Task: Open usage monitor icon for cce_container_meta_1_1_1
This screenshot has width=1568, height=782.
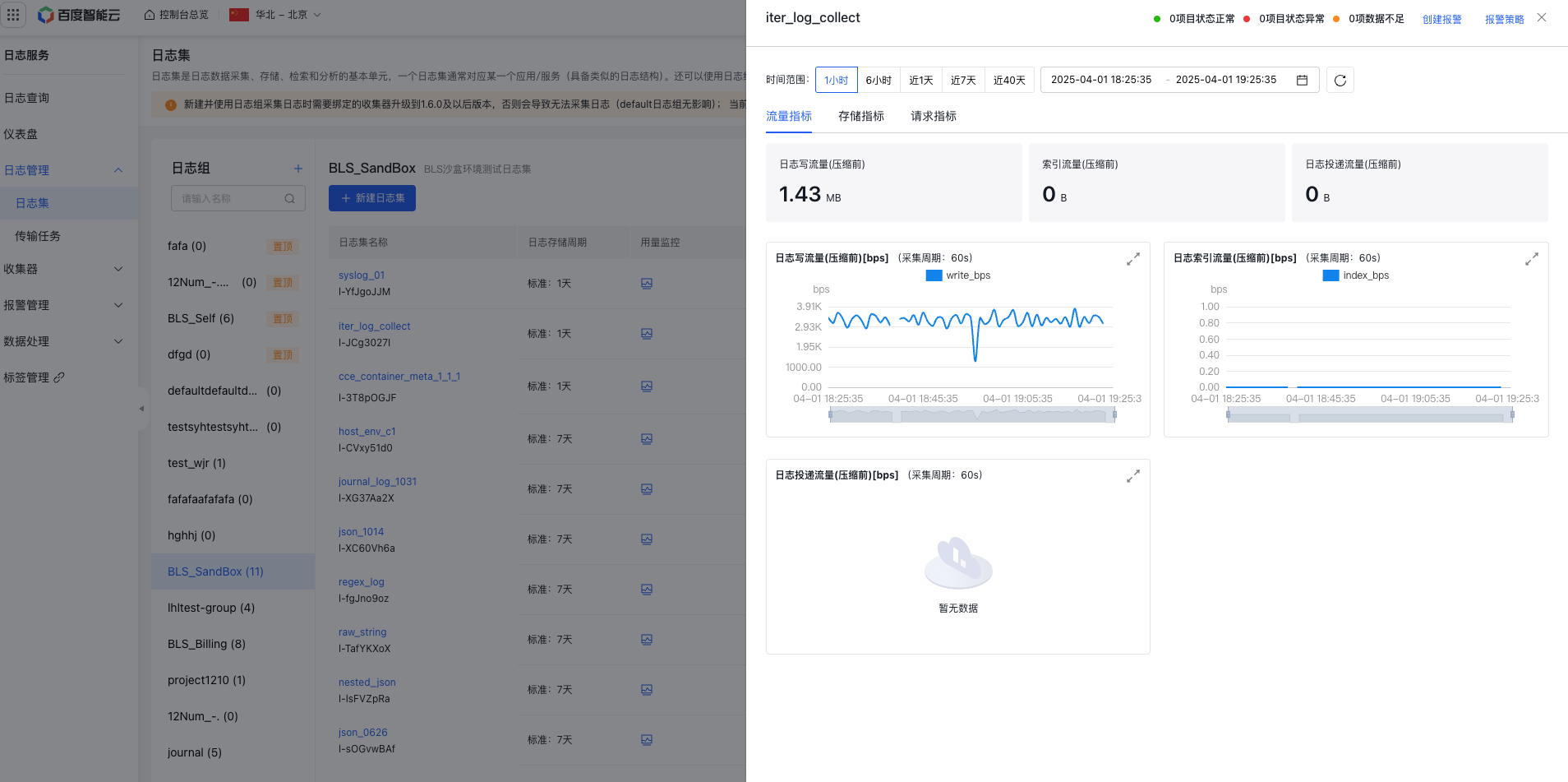Action: tap(647, 386)
